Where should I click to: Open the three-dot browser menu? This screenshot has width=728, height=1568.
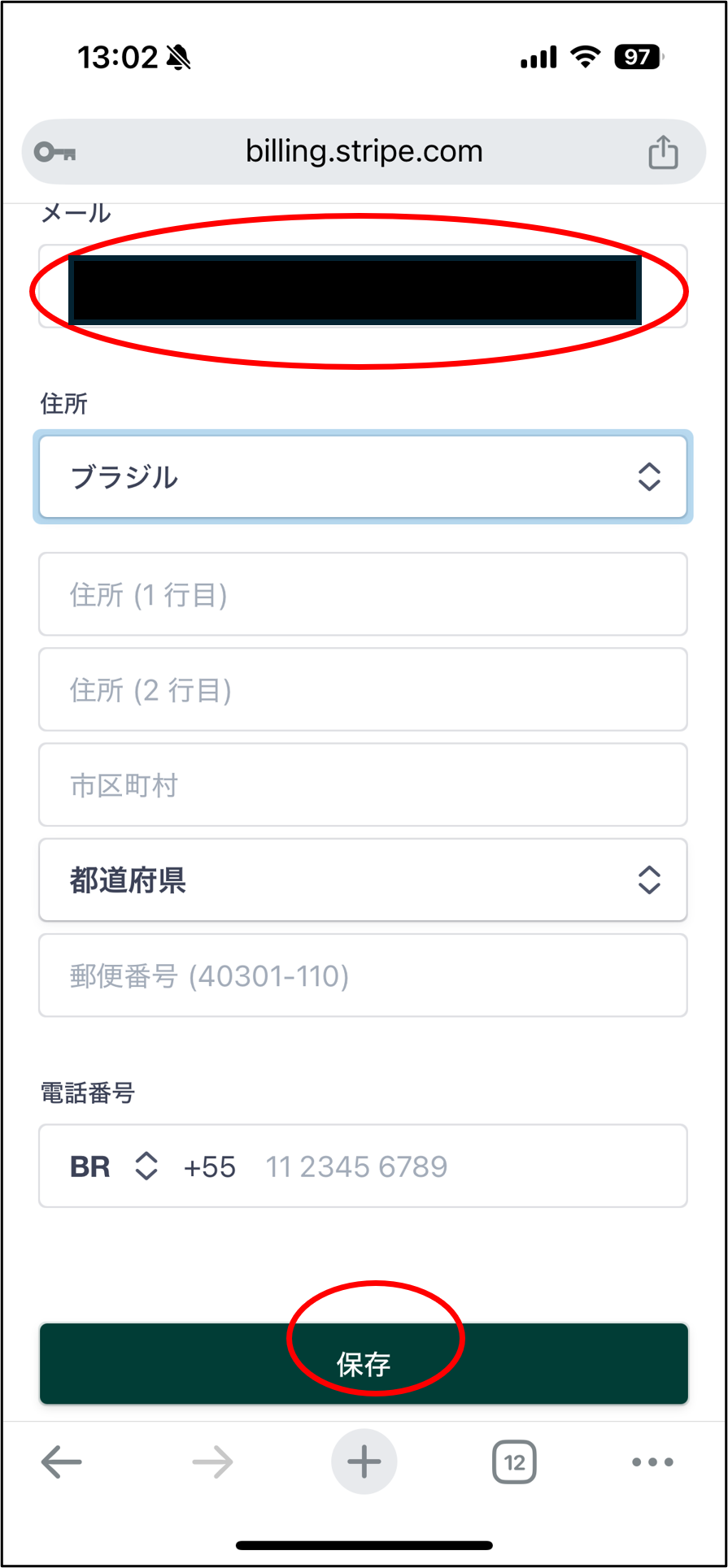click(652, 1462)
